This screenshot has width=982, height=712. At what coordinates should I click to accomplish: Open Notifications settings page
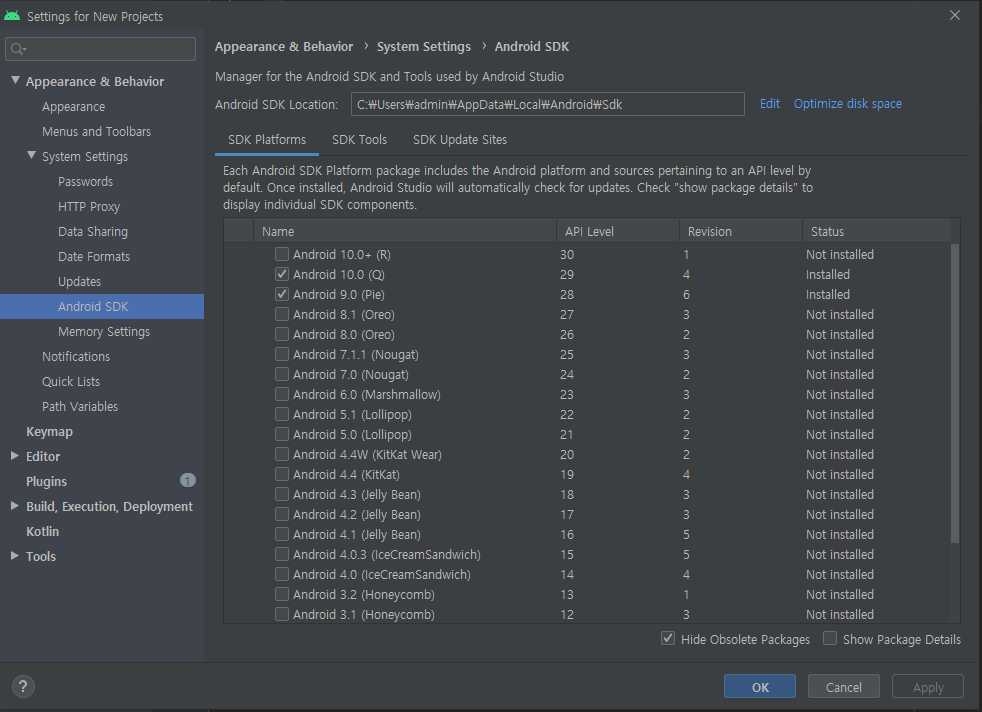(x=76, y=356)
